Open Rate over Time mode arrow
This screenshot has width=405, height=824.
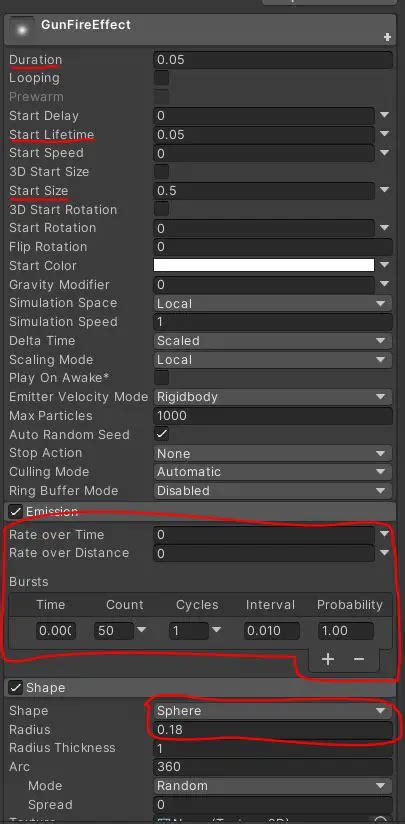coord(385,534)
